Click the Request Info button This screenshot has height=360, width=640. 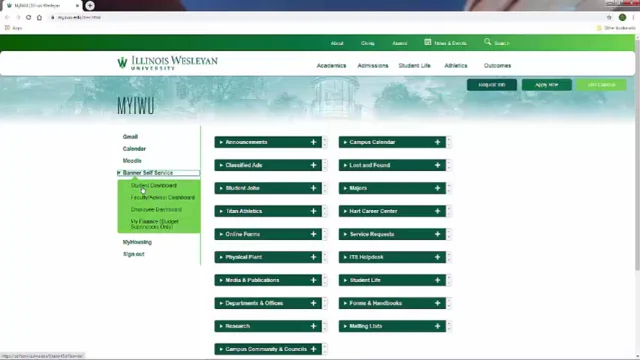pyautogui.click(x=492, y=85)
